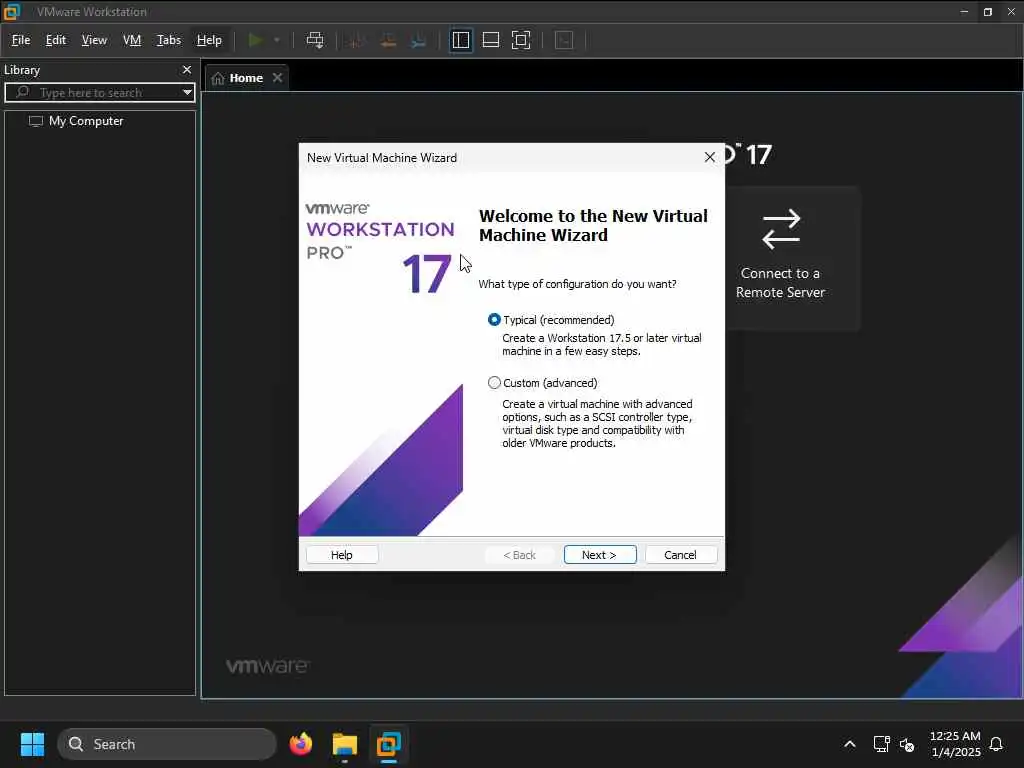Screen dimensions: 1024x768
Task: Select Custom (advanced) configuration
Action: (494, 383)
